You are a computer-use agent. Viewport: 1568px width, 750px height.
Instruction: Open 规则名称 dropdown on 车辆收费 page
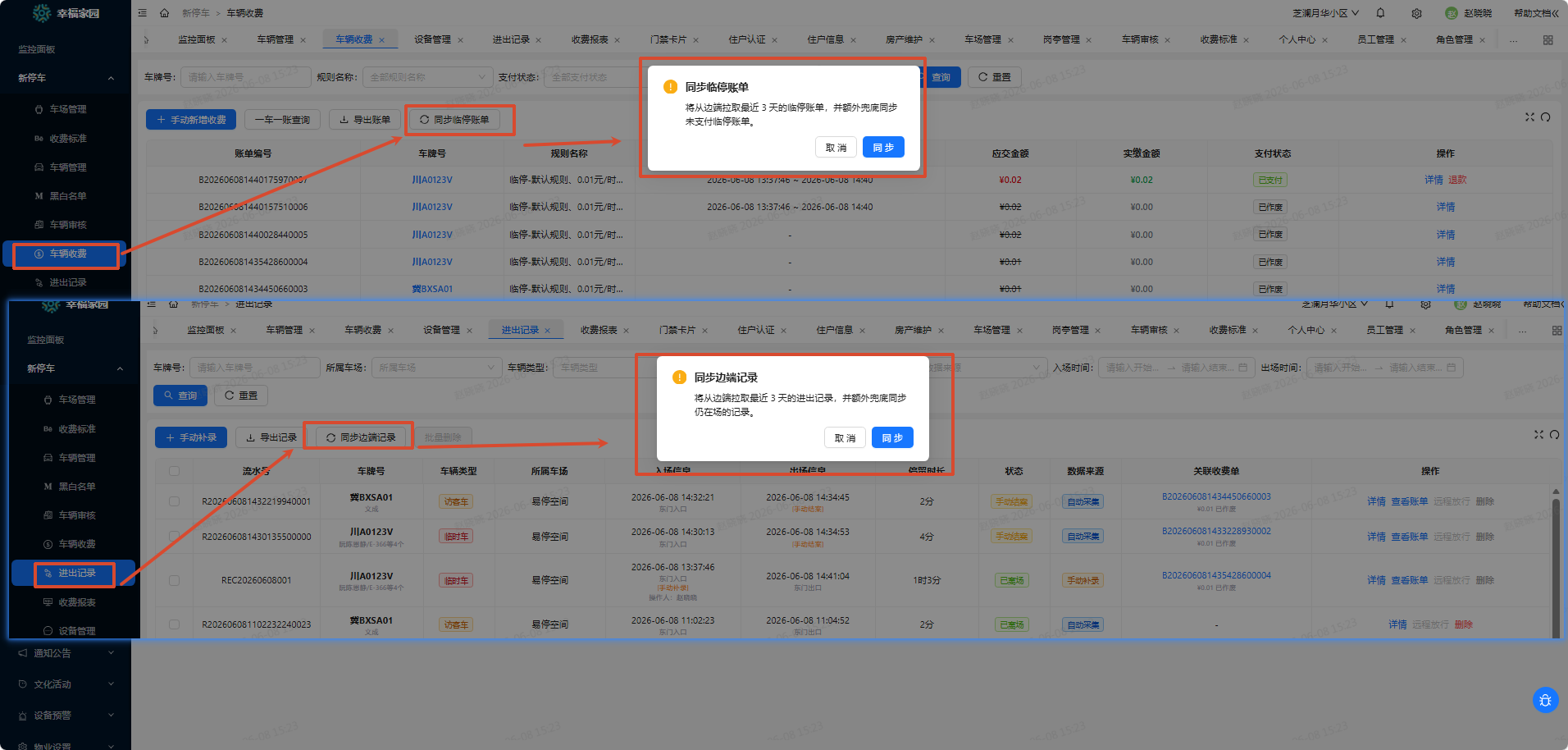point(427,77)
